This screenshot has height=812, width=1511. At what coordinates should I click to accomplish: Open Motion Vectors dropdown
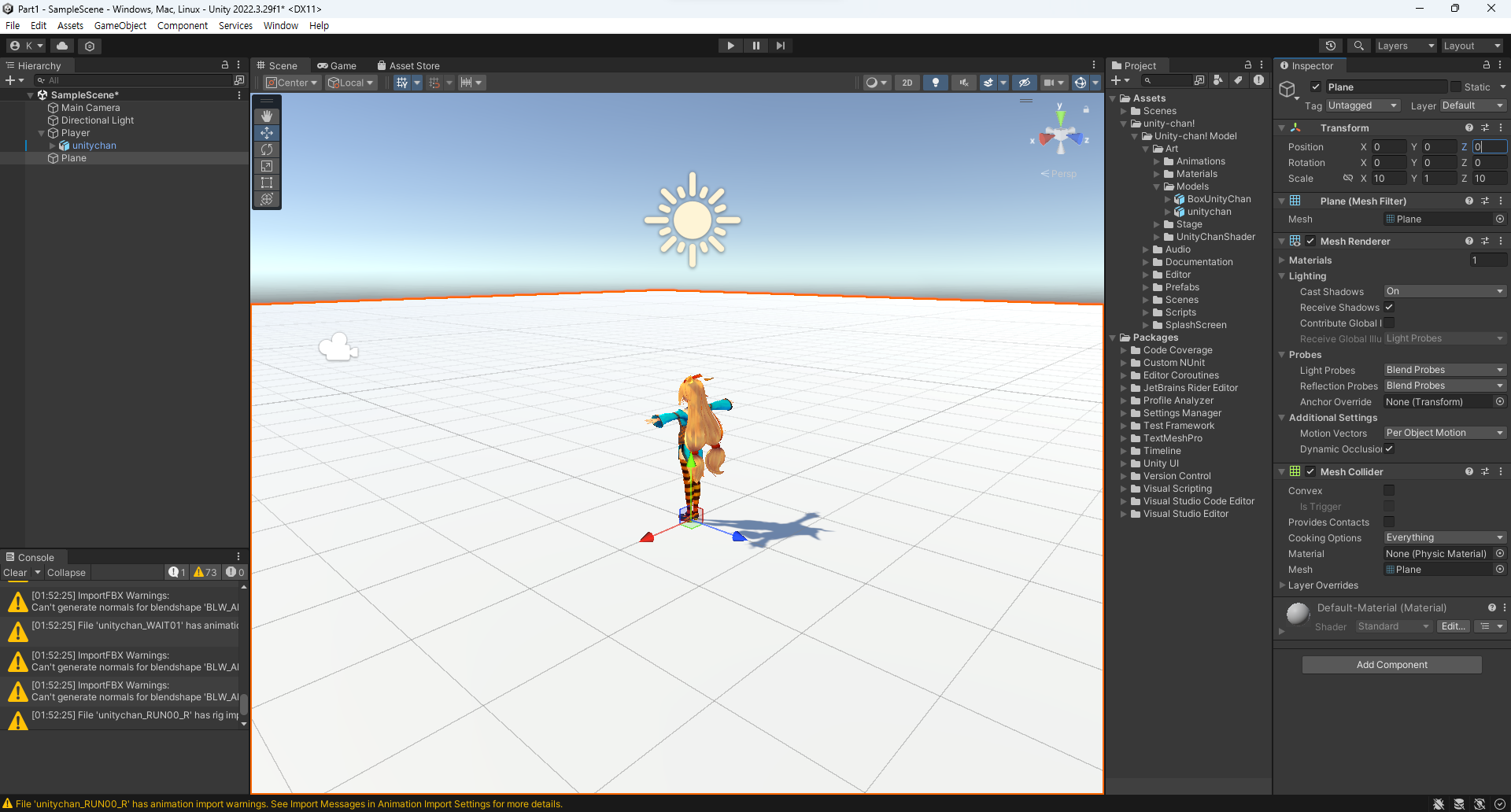pyautogui.click(x=1445, y=433)
